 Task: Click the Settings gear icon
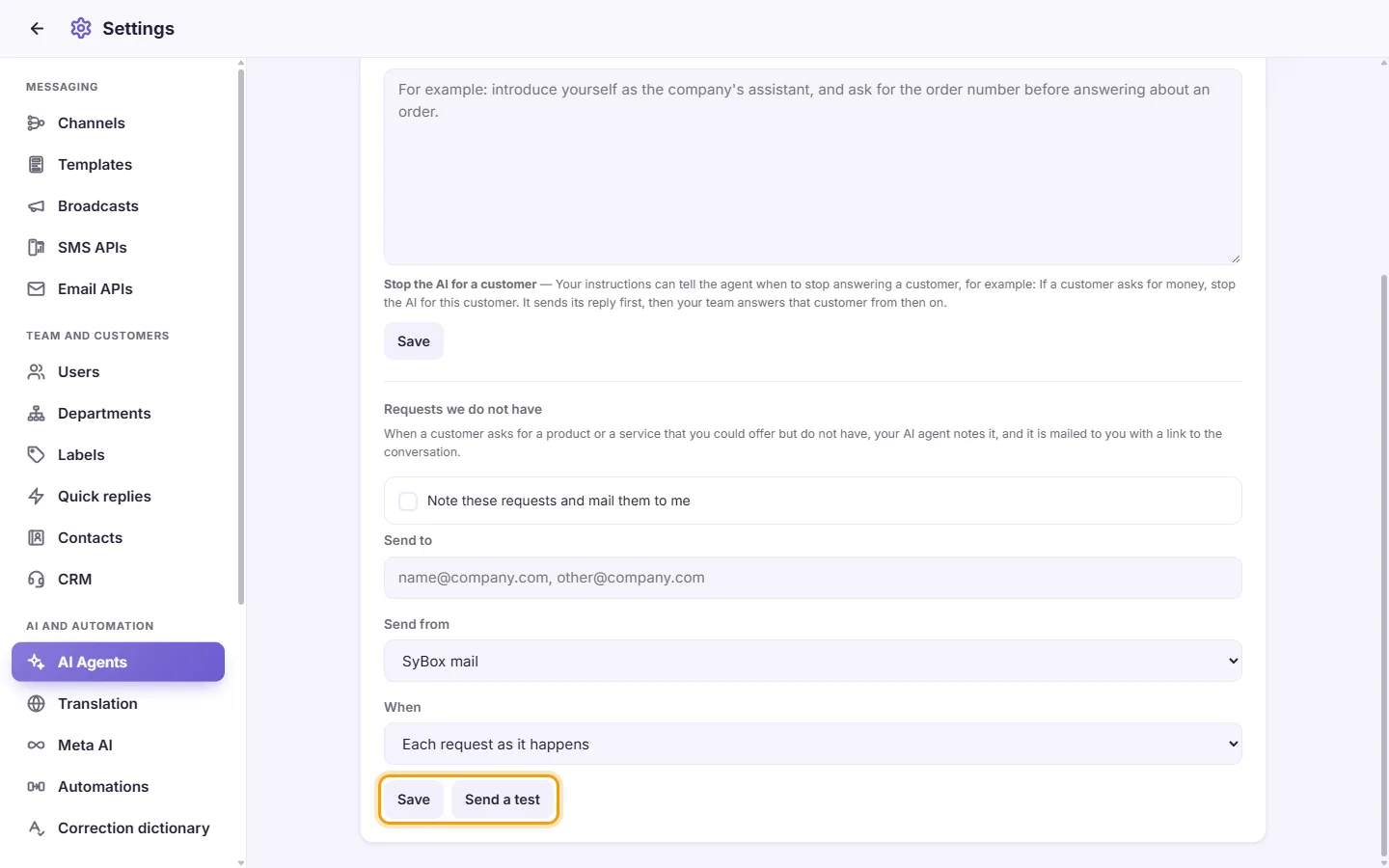click(81, 29)
